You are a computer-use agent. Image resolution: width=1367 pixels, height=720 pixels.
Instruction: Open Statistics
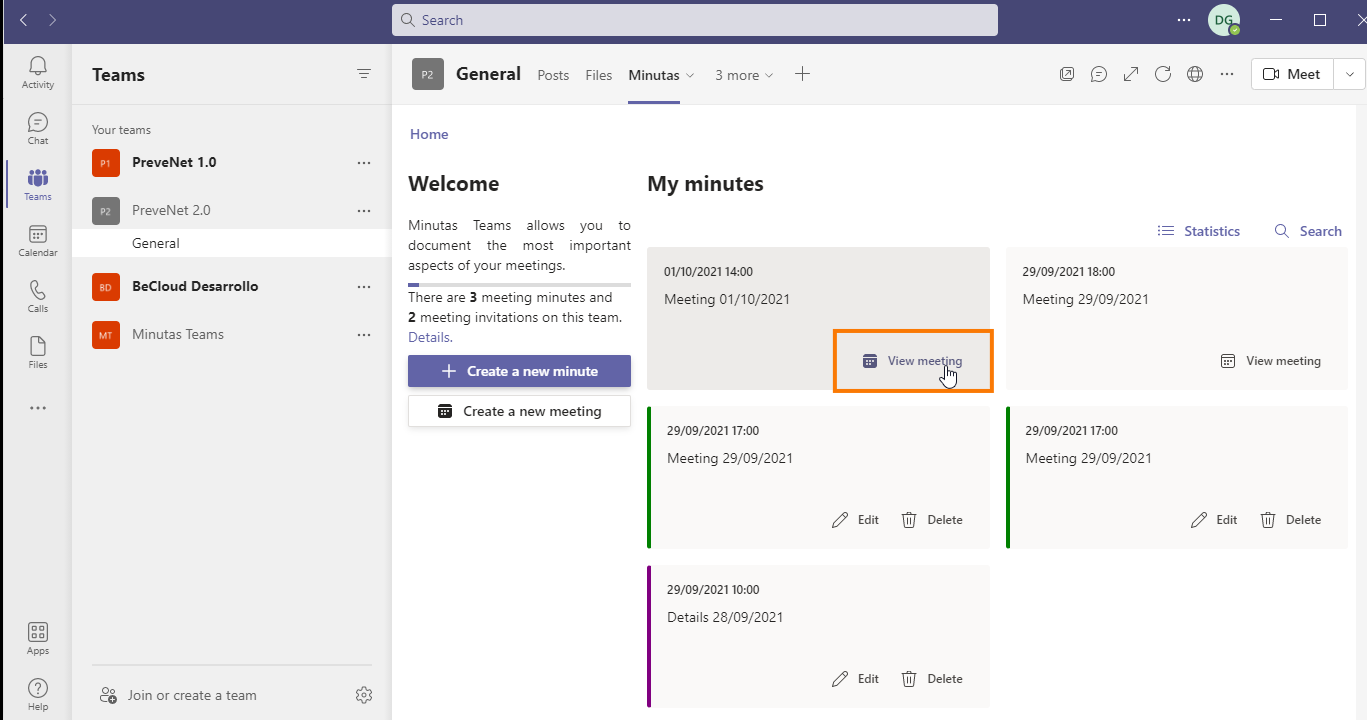pyautogui.click(x=1198, y=231)
